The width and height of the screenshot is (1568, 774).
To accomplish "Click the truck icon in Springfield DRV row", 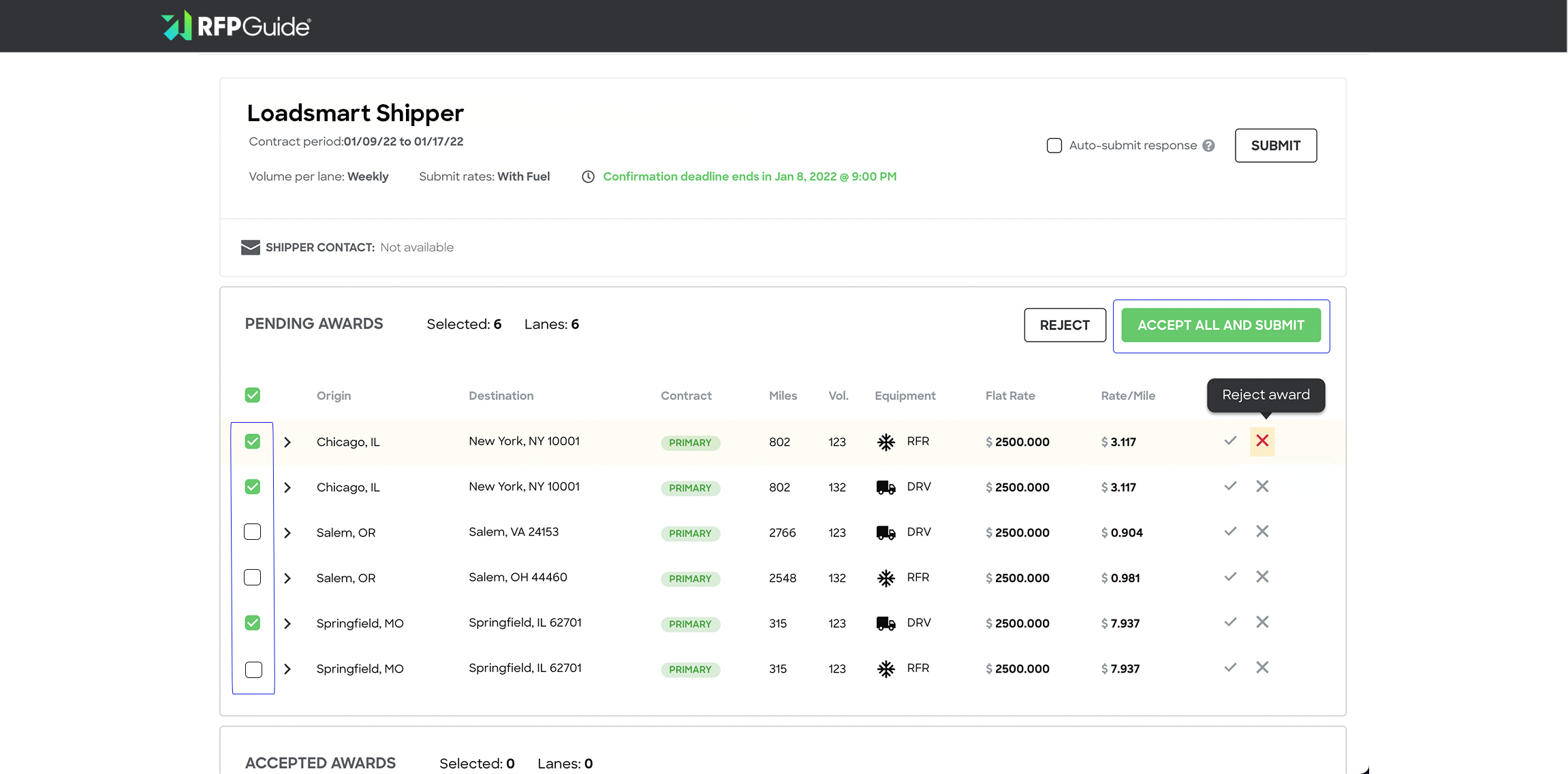I will [885, 624].
